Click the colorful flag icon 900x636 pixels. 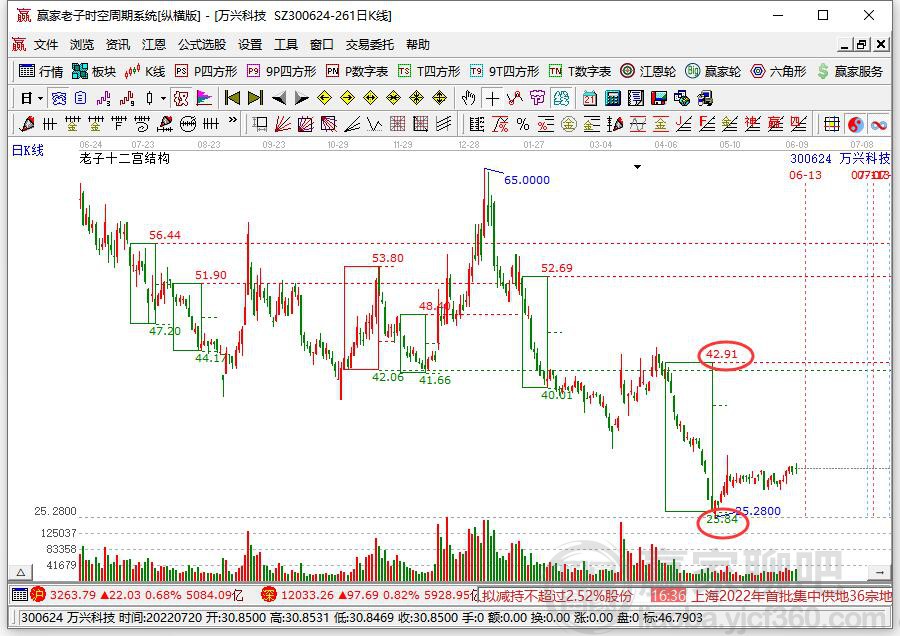(x=204, y=99)
